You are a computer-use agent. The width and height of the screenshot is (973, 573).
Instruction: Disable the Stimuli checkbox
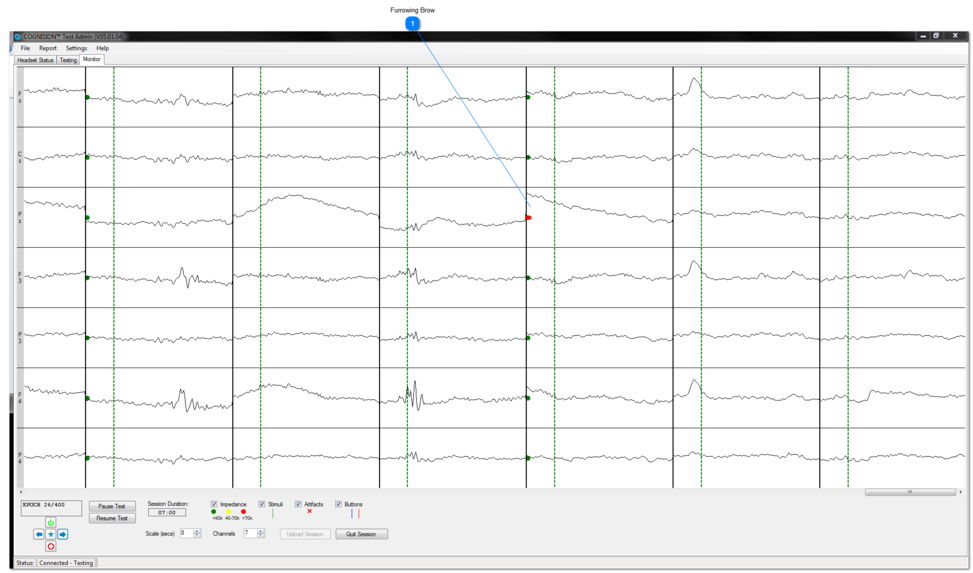(x=262, y=504)
